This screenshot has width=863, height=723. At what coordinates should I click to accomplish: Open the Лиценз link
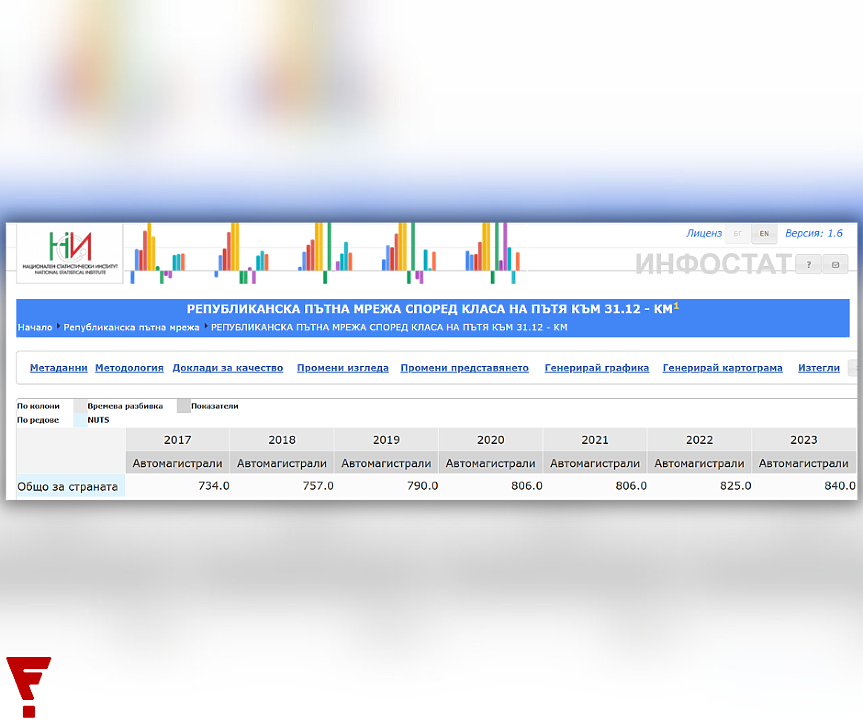pyautogui.click(x=703, y=234)
